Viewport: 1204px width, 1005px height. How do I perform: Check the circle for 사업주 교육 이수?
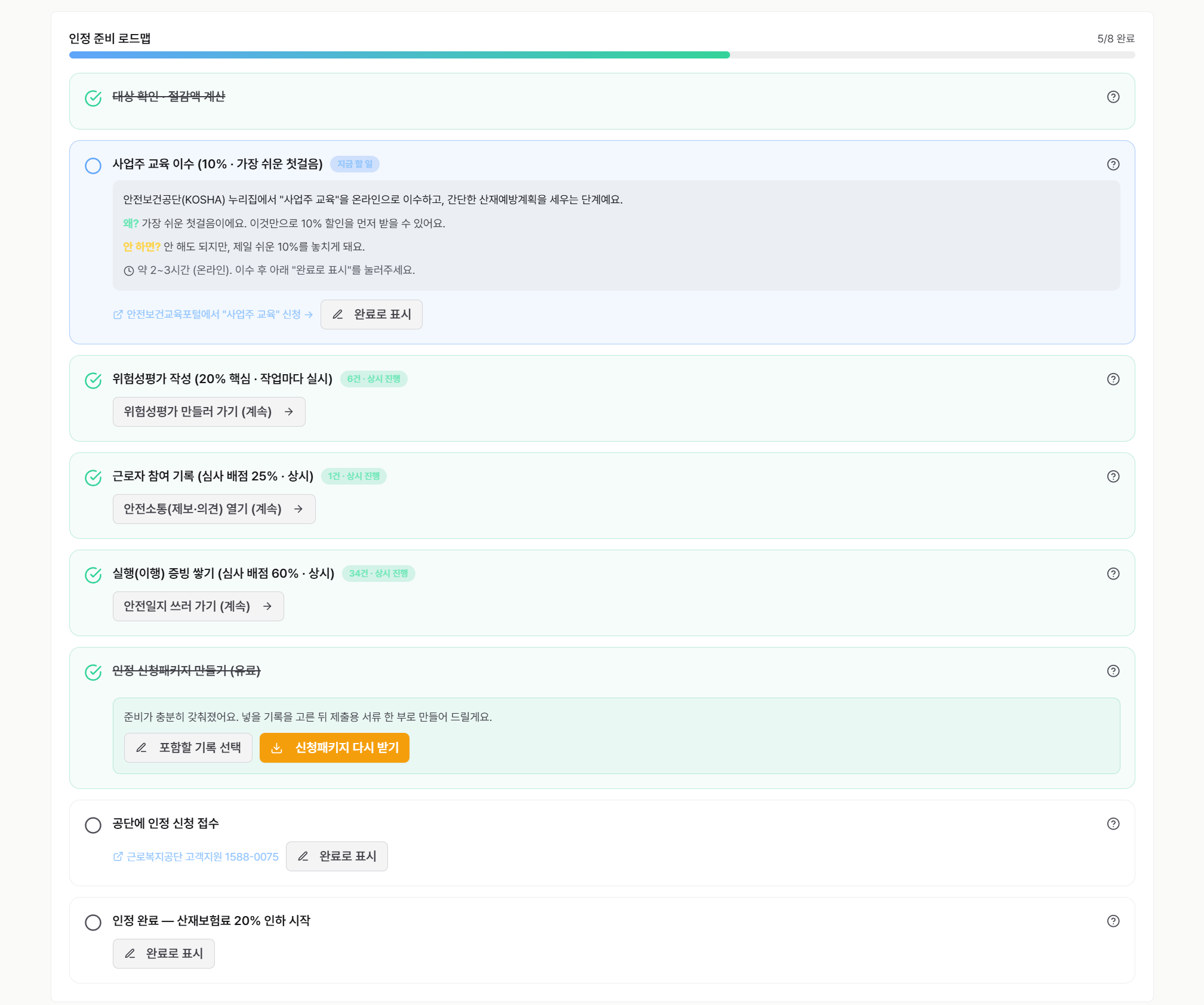tap(93, 165)
